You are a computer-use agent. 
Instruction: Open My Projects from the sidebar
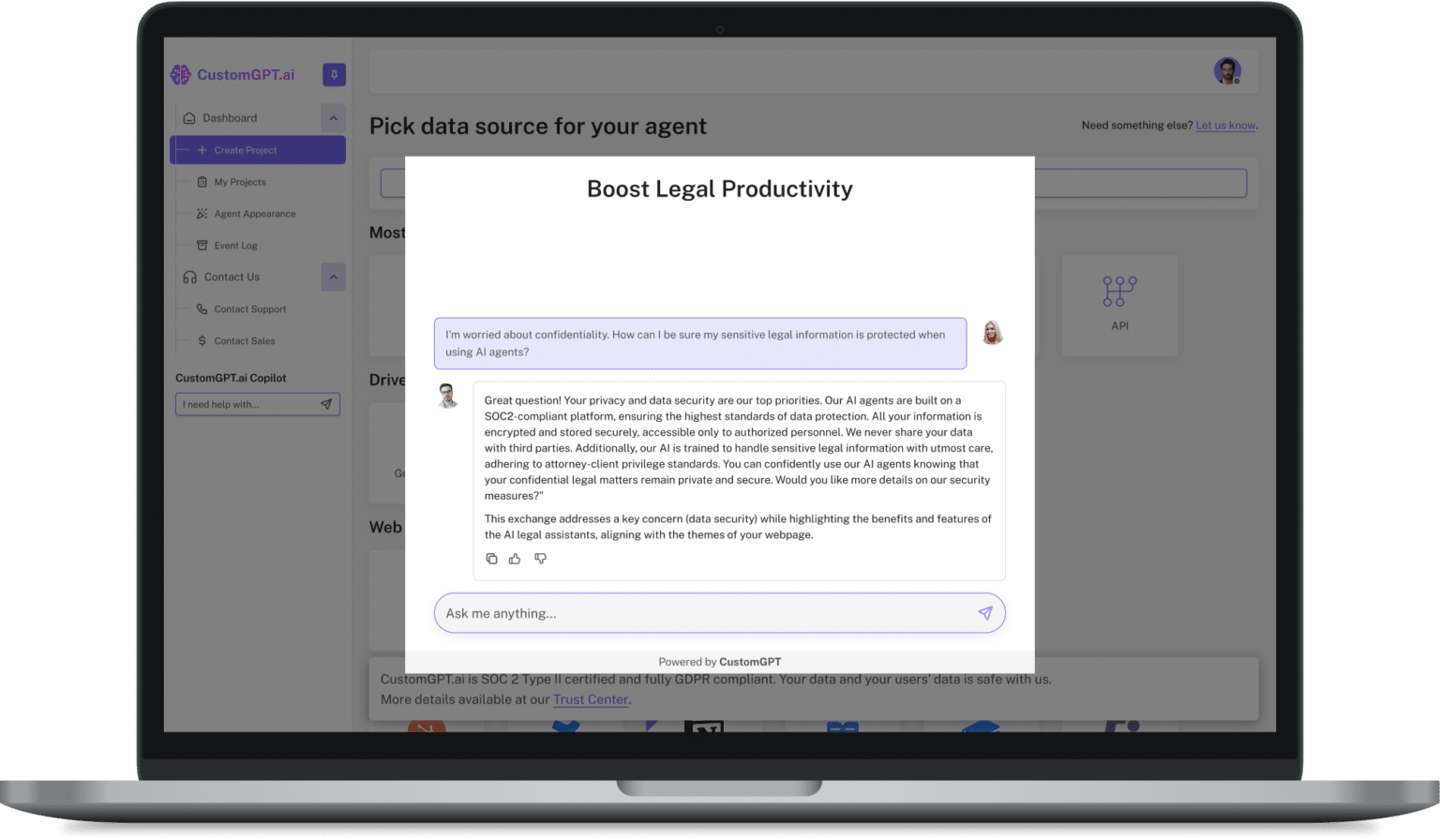click(239, 182)
